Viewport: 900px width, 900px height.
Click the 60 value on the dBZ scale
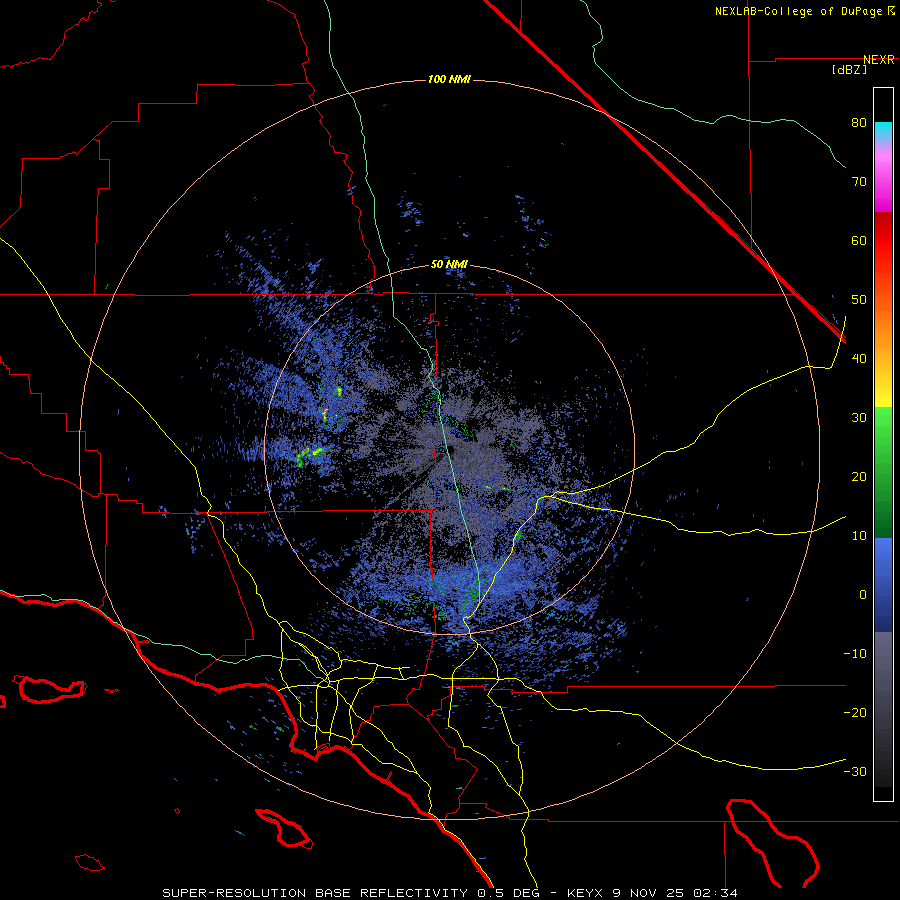tap(859, 240)
